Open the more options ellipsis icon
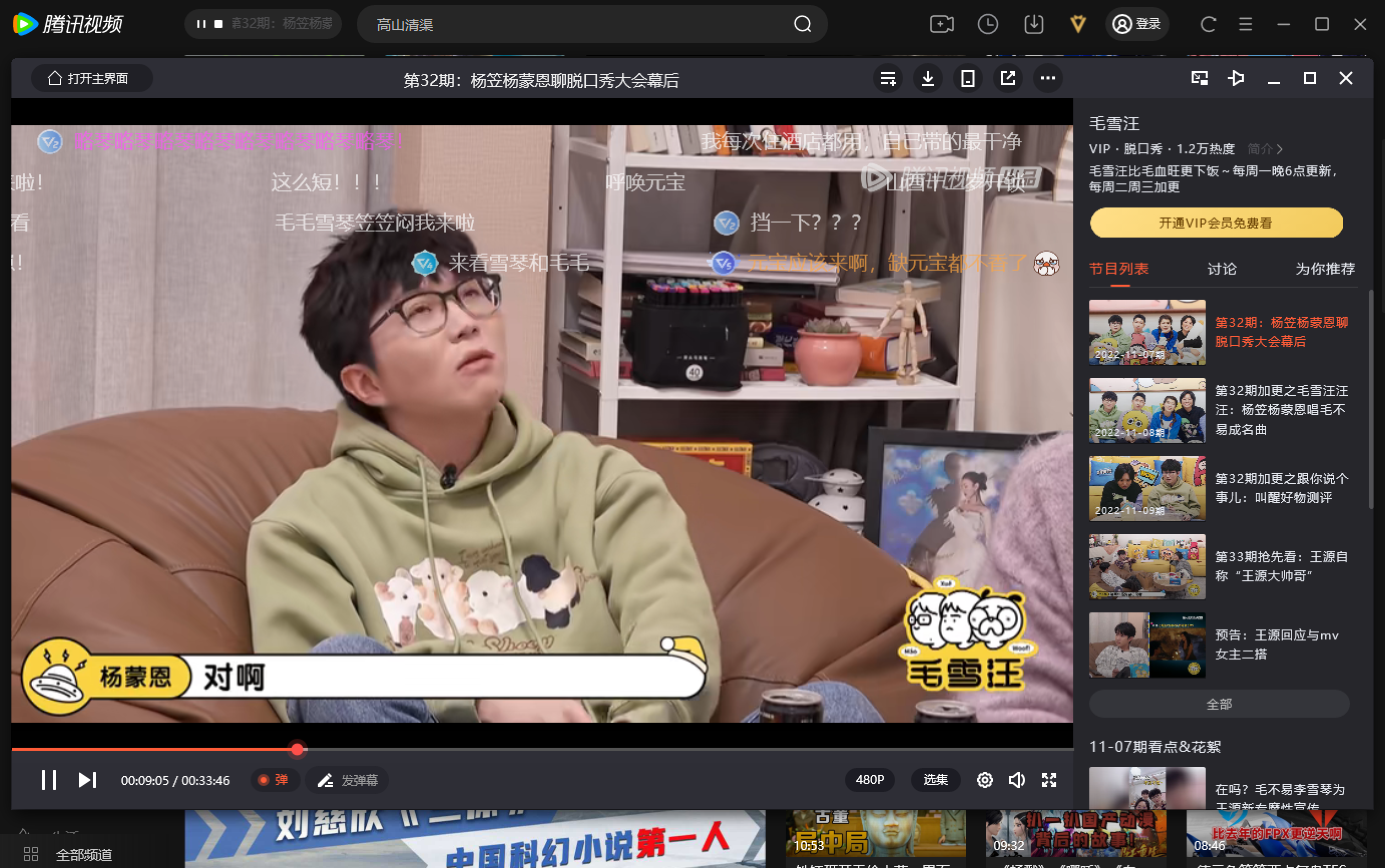This screenshot has height=868, width=1385. point(1048,79)
